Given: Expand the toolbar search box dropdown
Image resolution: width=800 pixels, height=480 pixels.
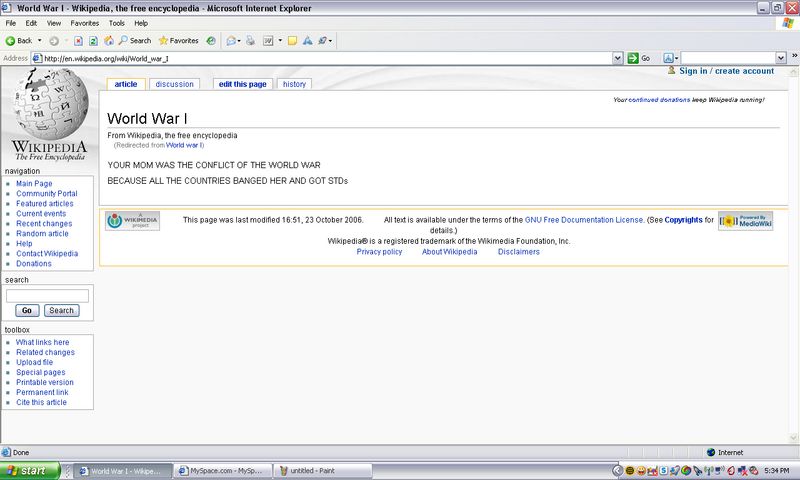Looking at the screenshot, I should (781, 58).
